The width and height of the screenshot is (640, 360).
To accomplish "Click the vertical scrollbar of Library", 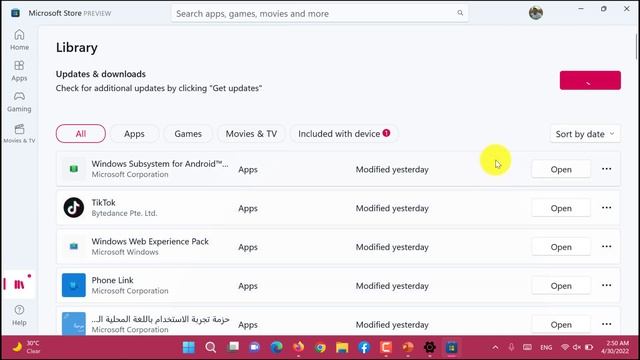I will click(x=637, y=47).
